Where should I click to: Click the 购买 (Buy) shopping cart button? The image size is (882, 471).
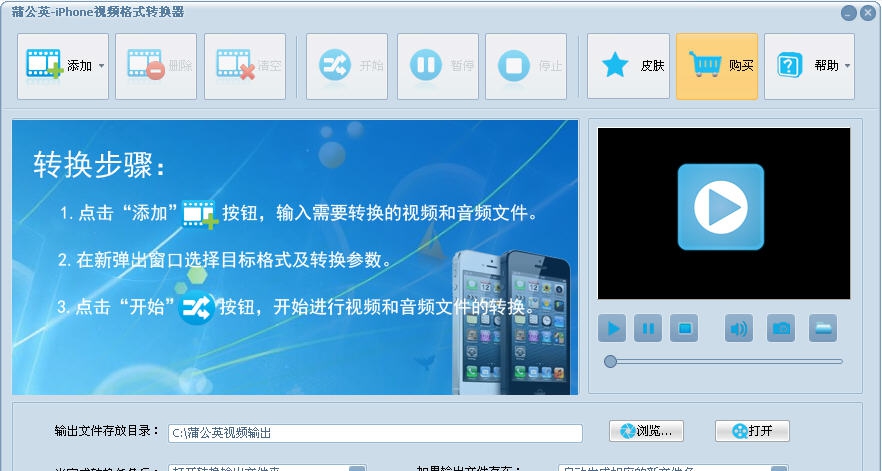[x=717, y=66]
